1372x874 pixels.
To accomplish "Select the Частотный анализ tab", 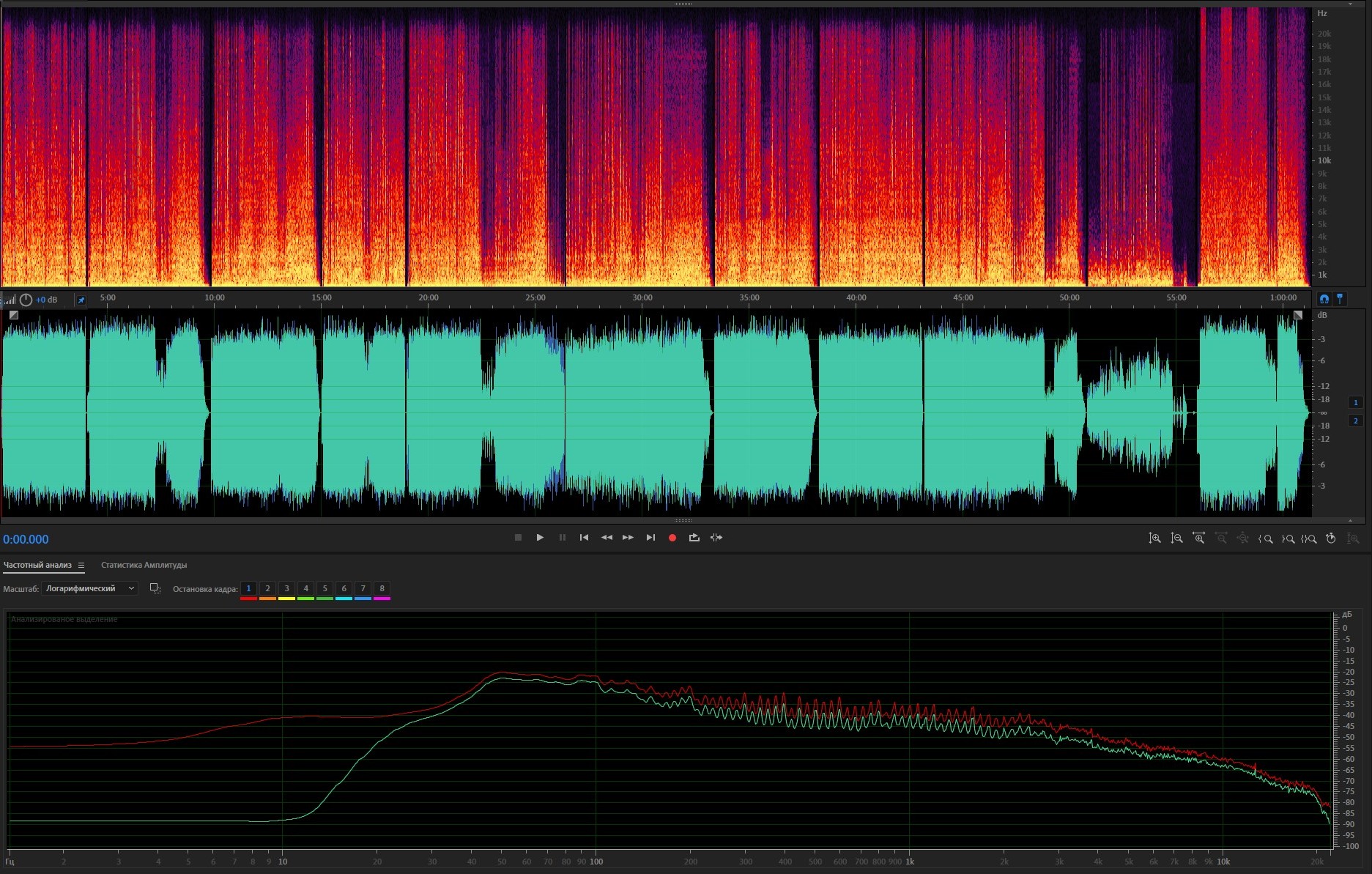I will [x=37, y=565].
